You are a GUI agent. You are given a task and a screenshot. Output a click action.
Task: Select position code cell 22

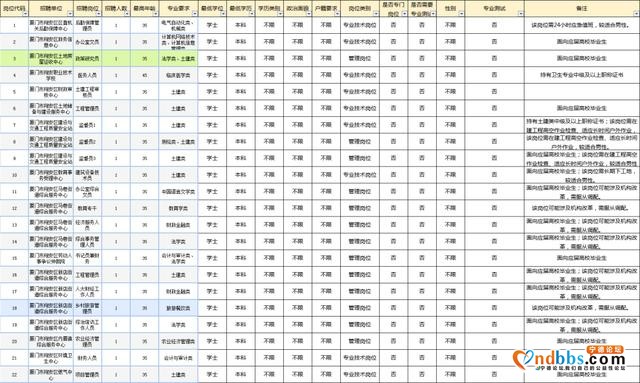(x=14, y=374)
